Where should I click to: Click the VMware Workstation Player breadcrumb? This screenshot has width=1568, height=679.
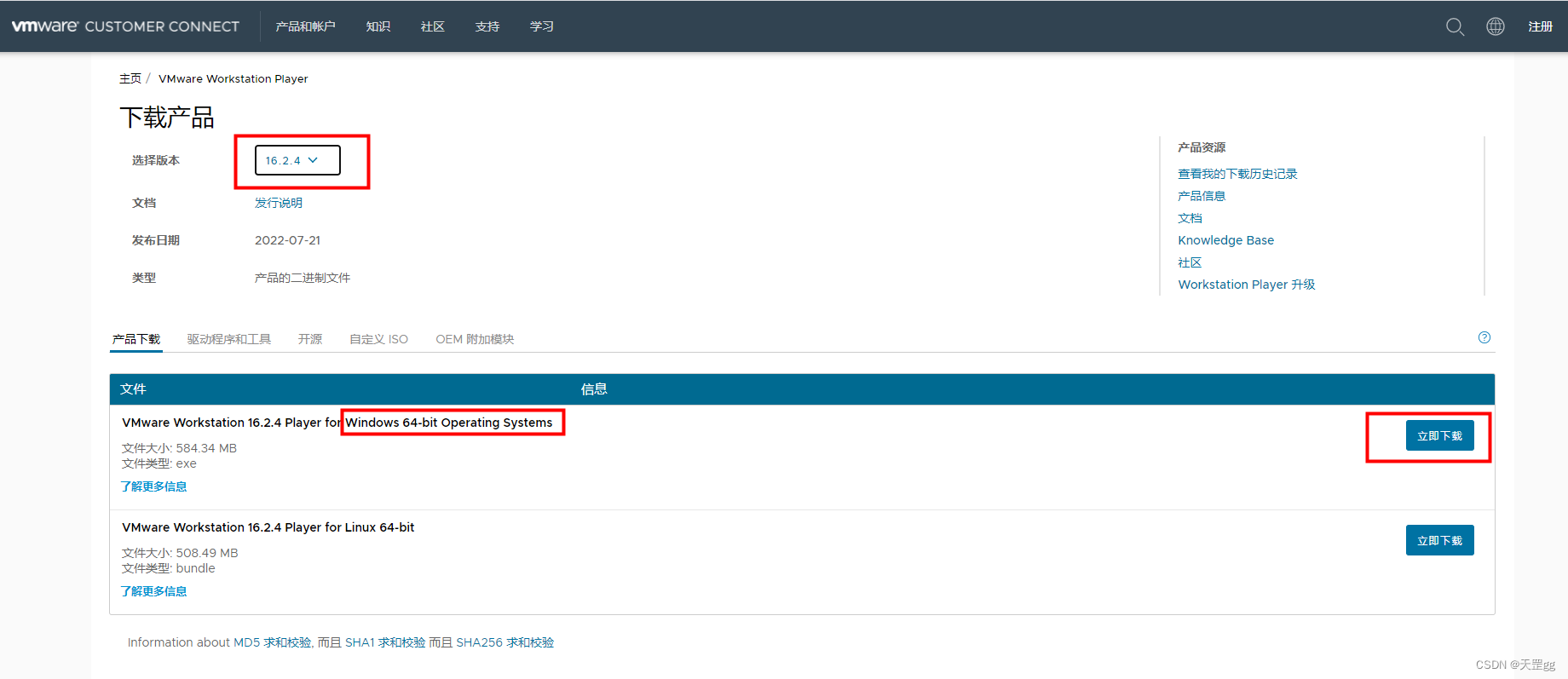click(233, 78)
